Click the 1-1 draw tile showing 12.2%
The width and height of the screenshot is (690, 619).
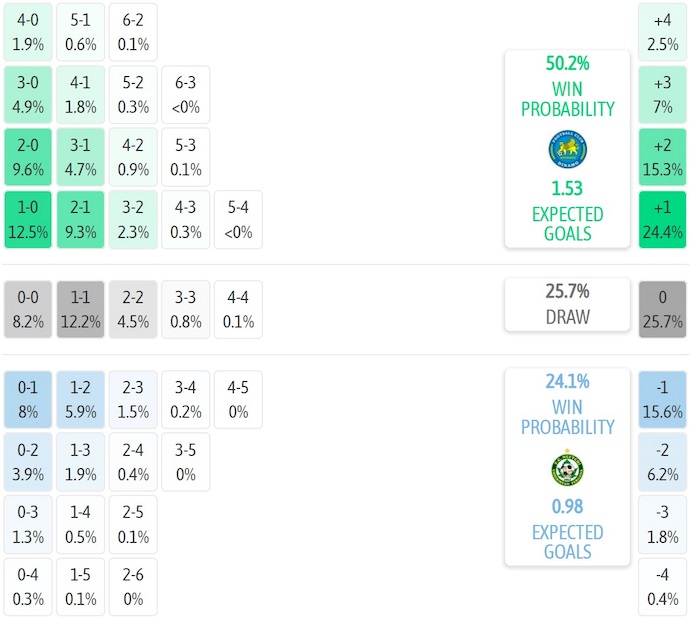(81, 310)
